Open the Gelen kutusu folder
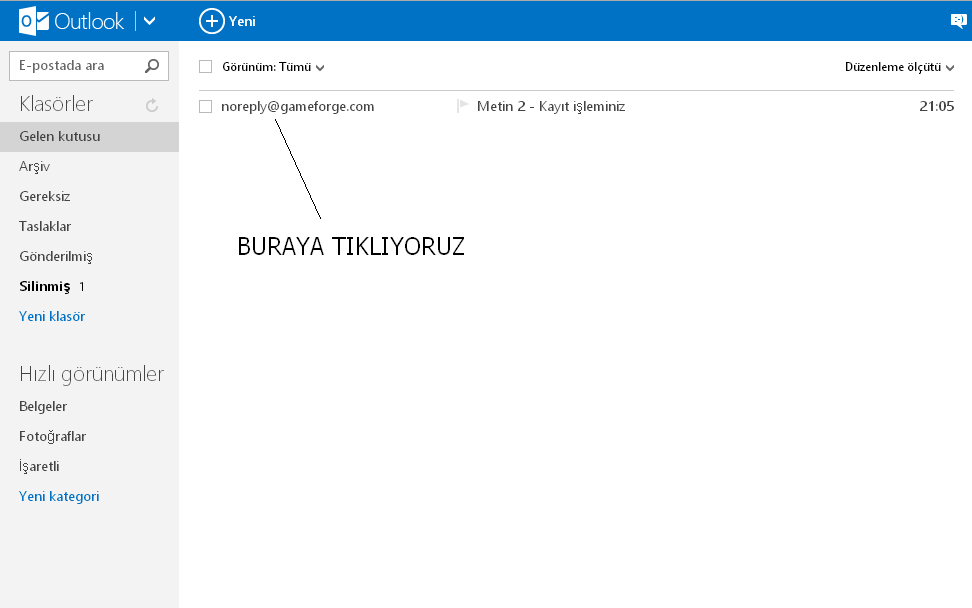This screenshot has height=608, width=972. (x=60, y=136)
